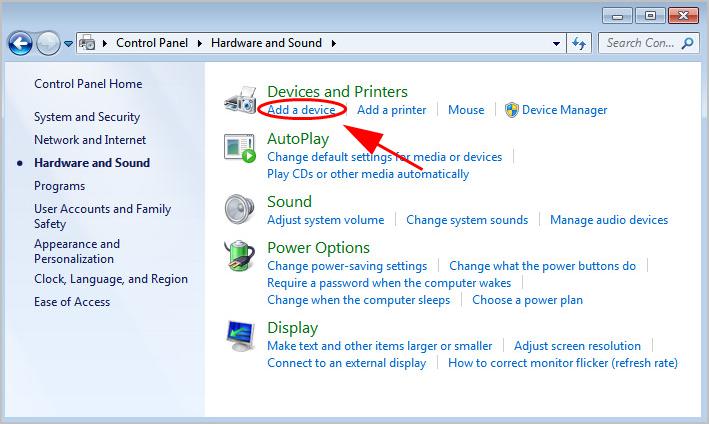Click the Back navigation arrow button
The height and width of the screenshot is (424, 709).
20,44
